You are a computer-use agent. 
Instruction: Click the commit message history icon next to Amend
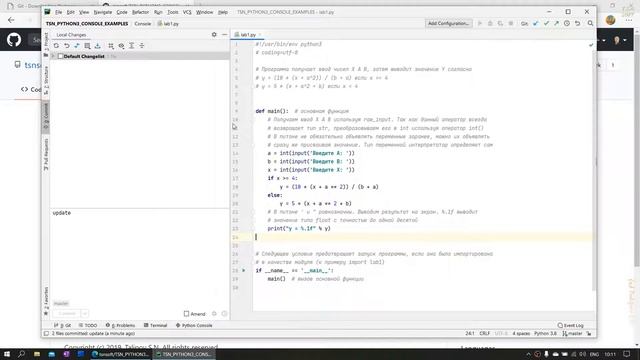click(x=224, y=313)
